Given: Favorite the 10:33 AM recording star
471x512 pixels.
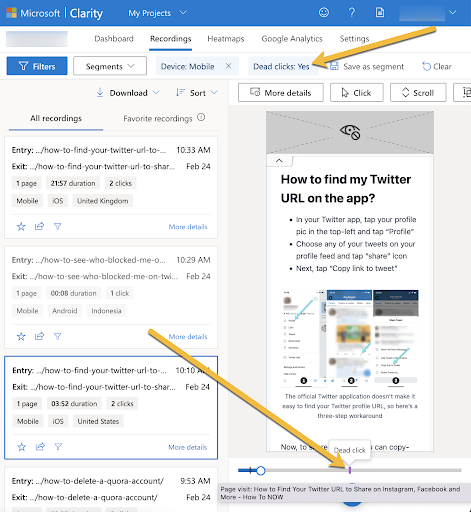Looking at the screenshot, I should pos(21,227).
